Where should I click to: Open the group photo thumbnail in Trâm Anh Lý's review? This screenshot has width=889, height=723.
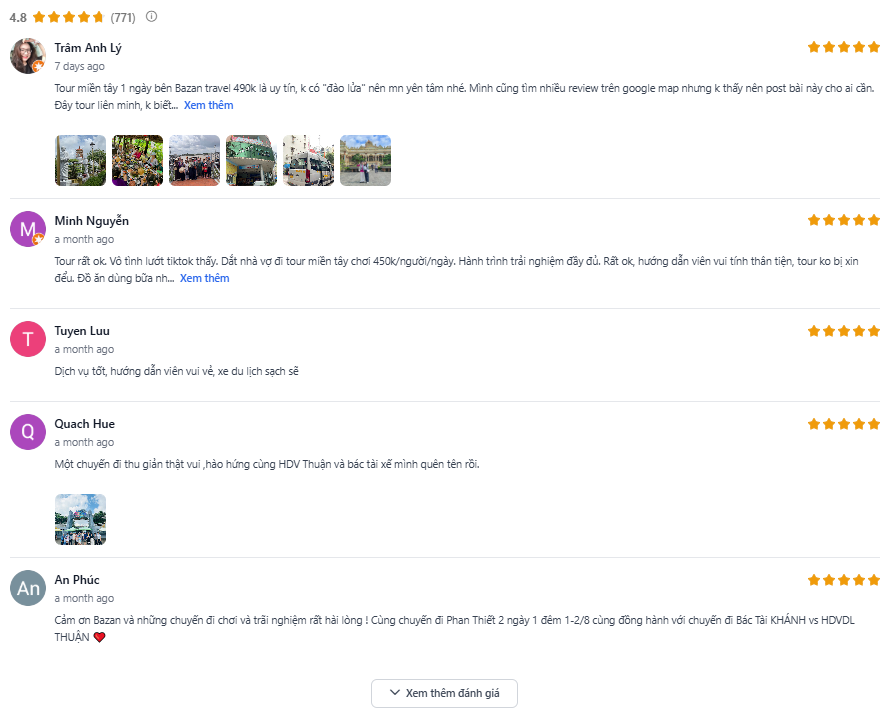[x=194, y=160]
